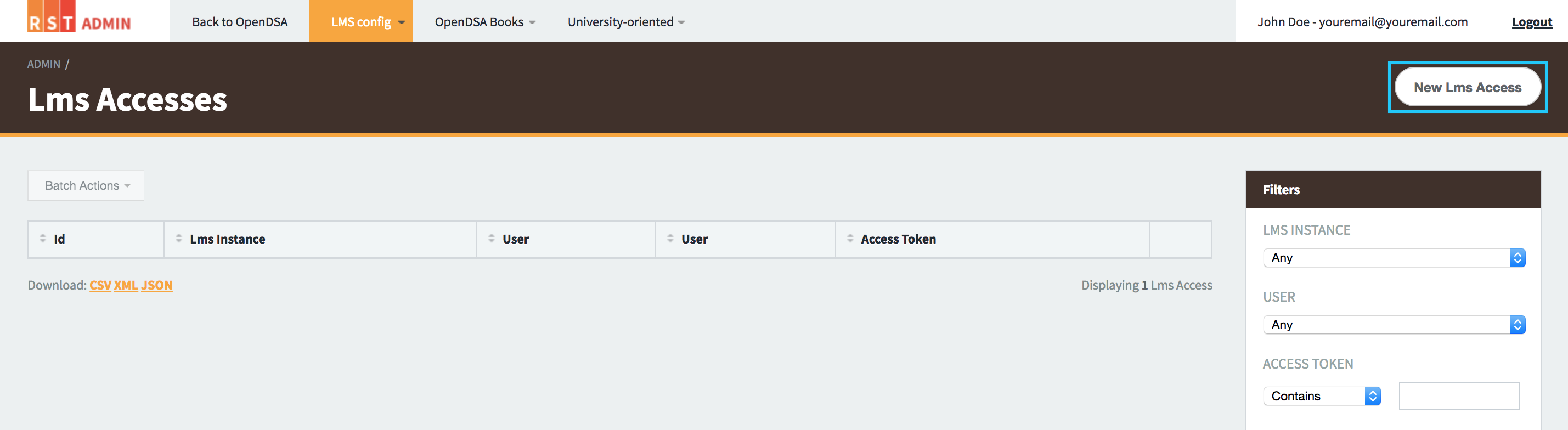Focus the Access Token filter text field
1568x430 pixels.
coord(1459,396)
